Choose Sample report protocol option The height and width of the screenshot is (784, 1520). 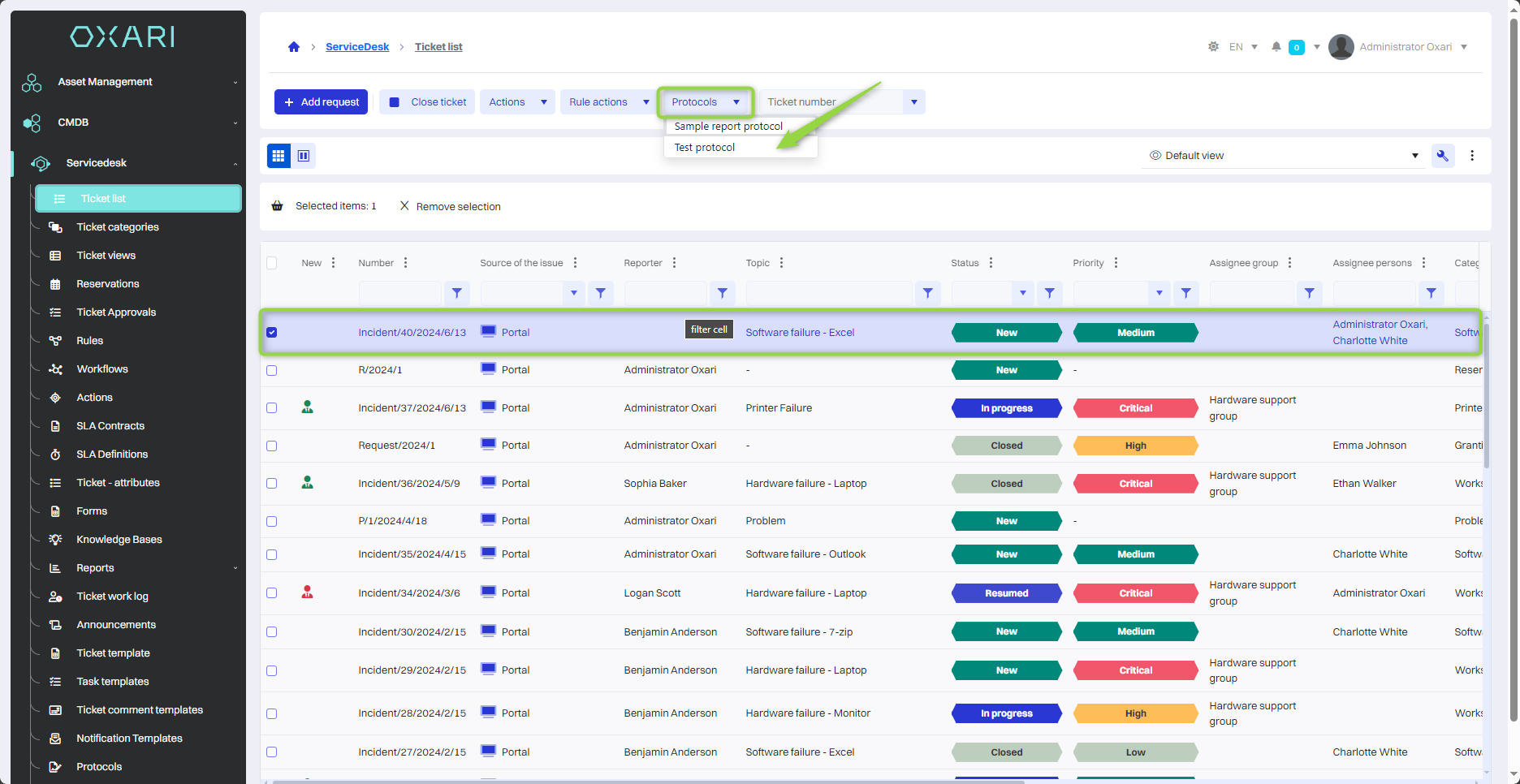pyautogui.click(x=728, y=127)
